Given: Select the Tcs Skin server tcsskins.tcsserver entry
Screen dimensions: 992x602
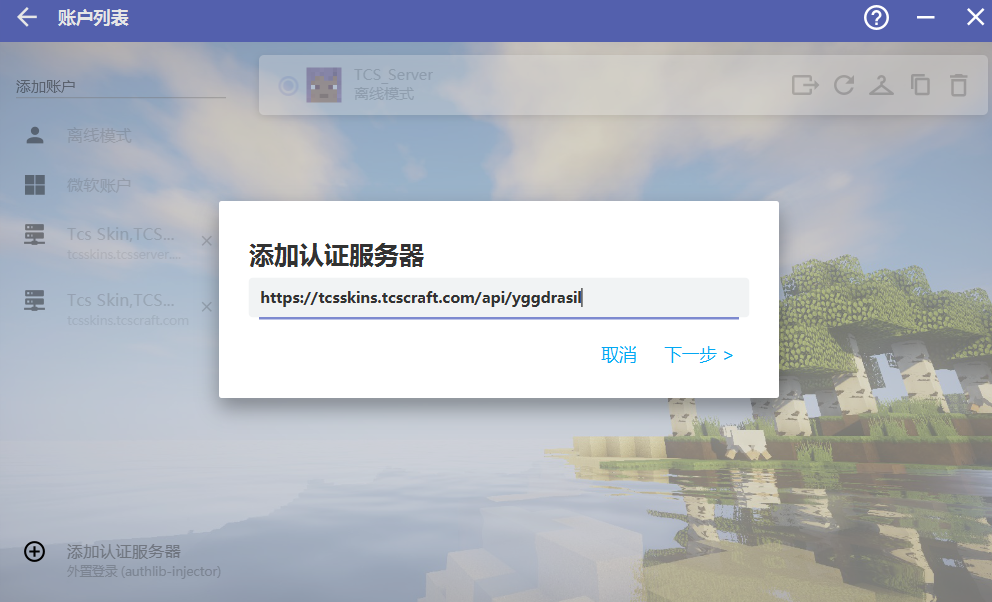Looking at the screenshot, I should [x=120, y=243].
